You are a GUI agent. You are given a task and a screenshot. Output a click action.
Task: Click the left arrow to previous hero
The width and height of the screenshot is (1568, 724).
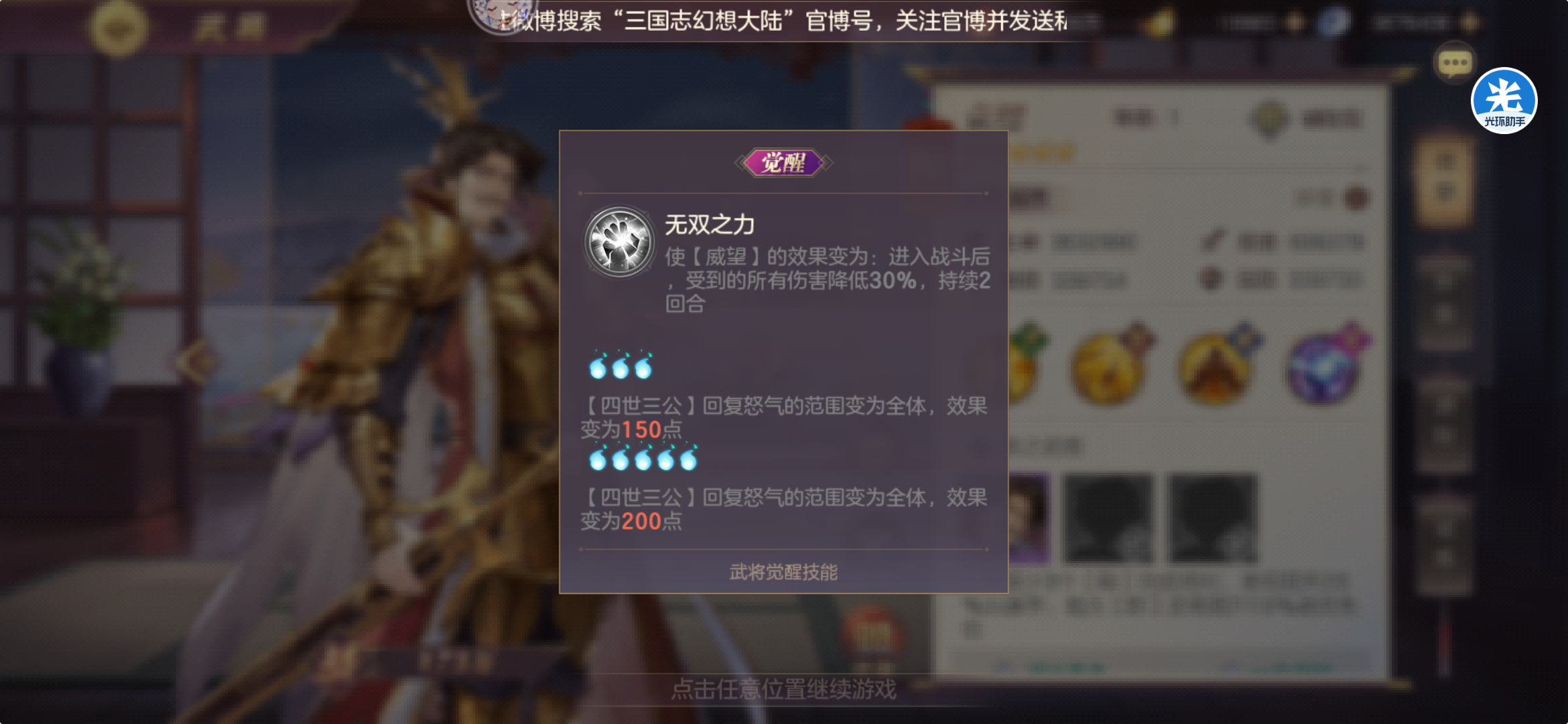coord(197,361)
